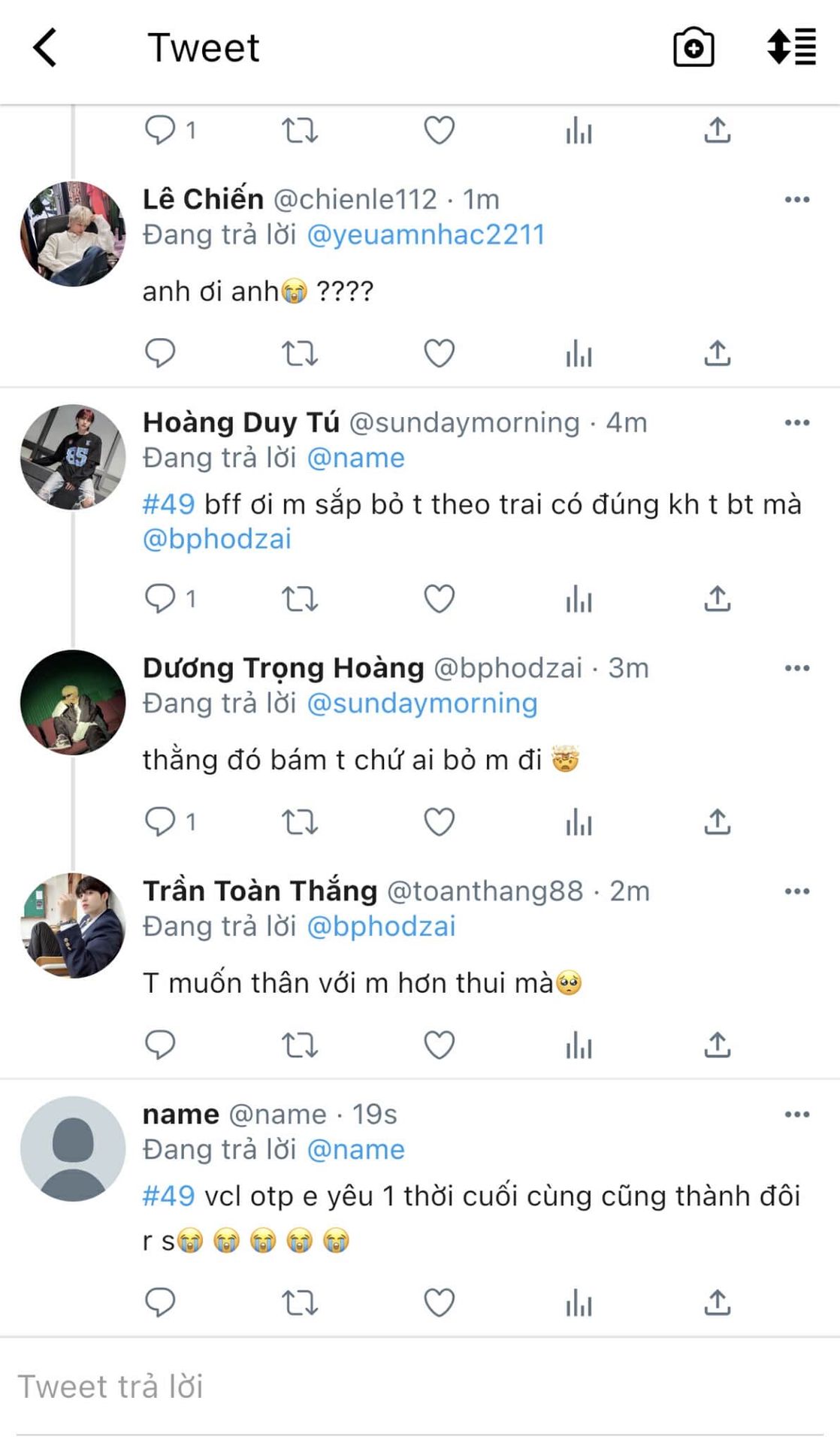The image size is (840, 1443).
Task: Like Trần Toàn Thắng's tweet
Action: (439, 1045)
